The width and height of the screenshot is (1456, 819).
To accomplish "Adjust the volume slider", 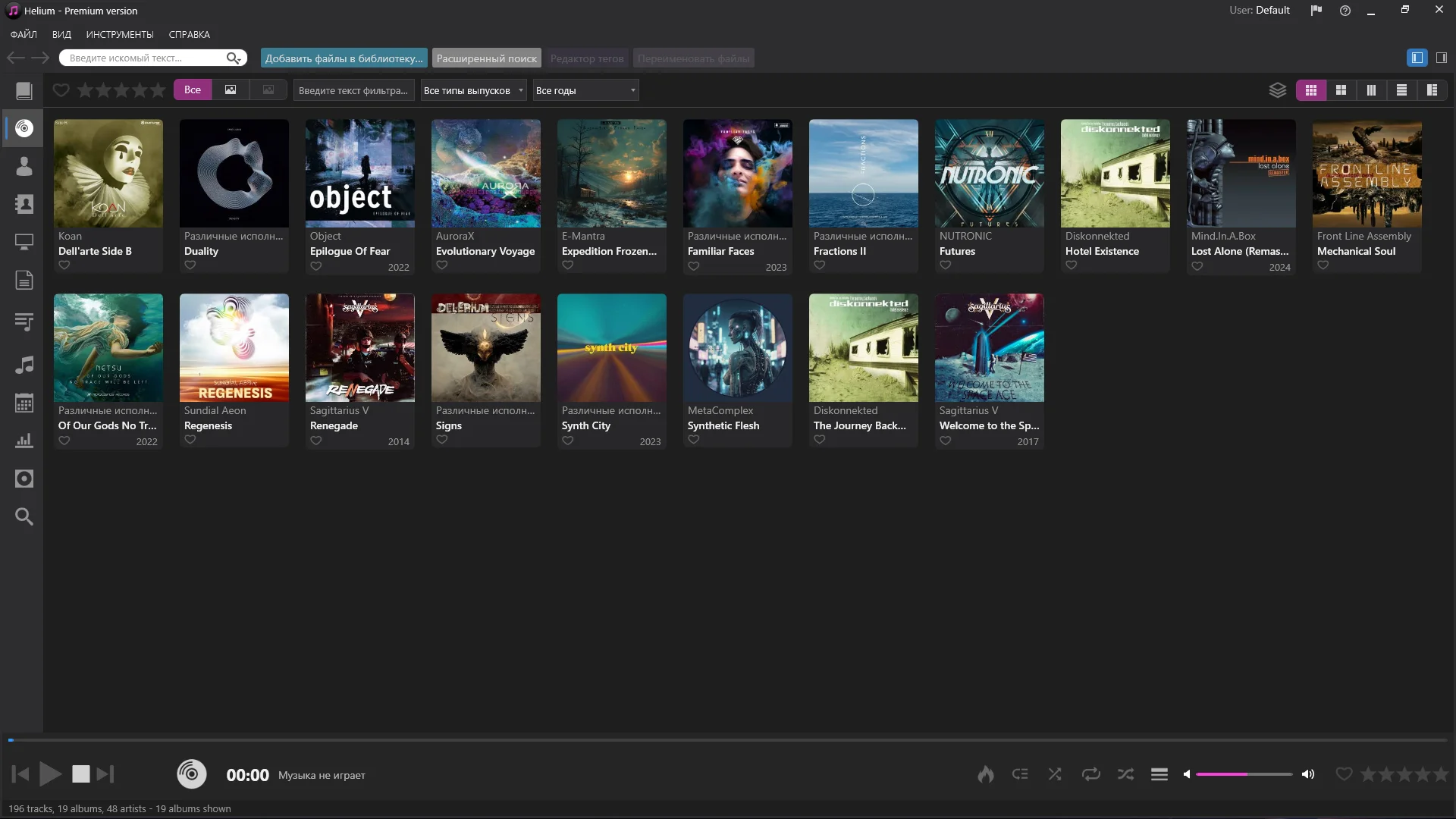I will [1244, 774].
